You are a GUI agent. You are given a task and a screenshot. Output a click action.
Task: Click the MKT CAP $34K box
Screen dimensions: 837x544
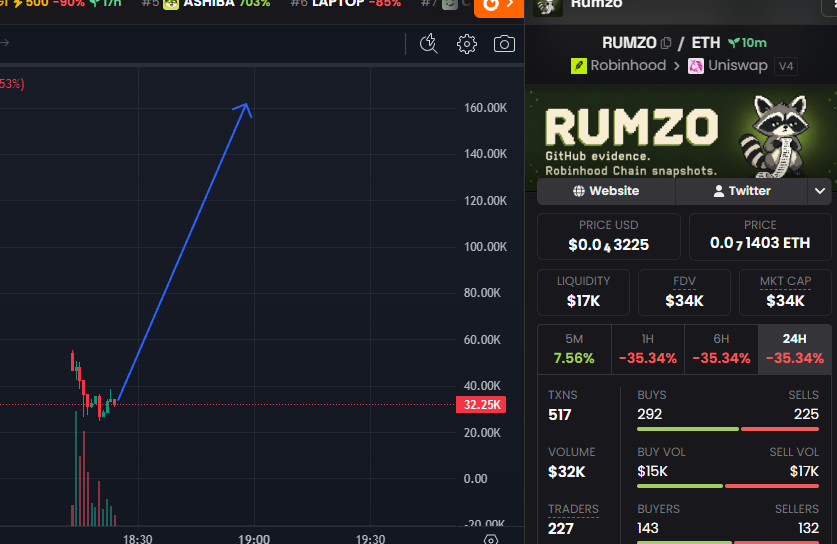[785, 293]
